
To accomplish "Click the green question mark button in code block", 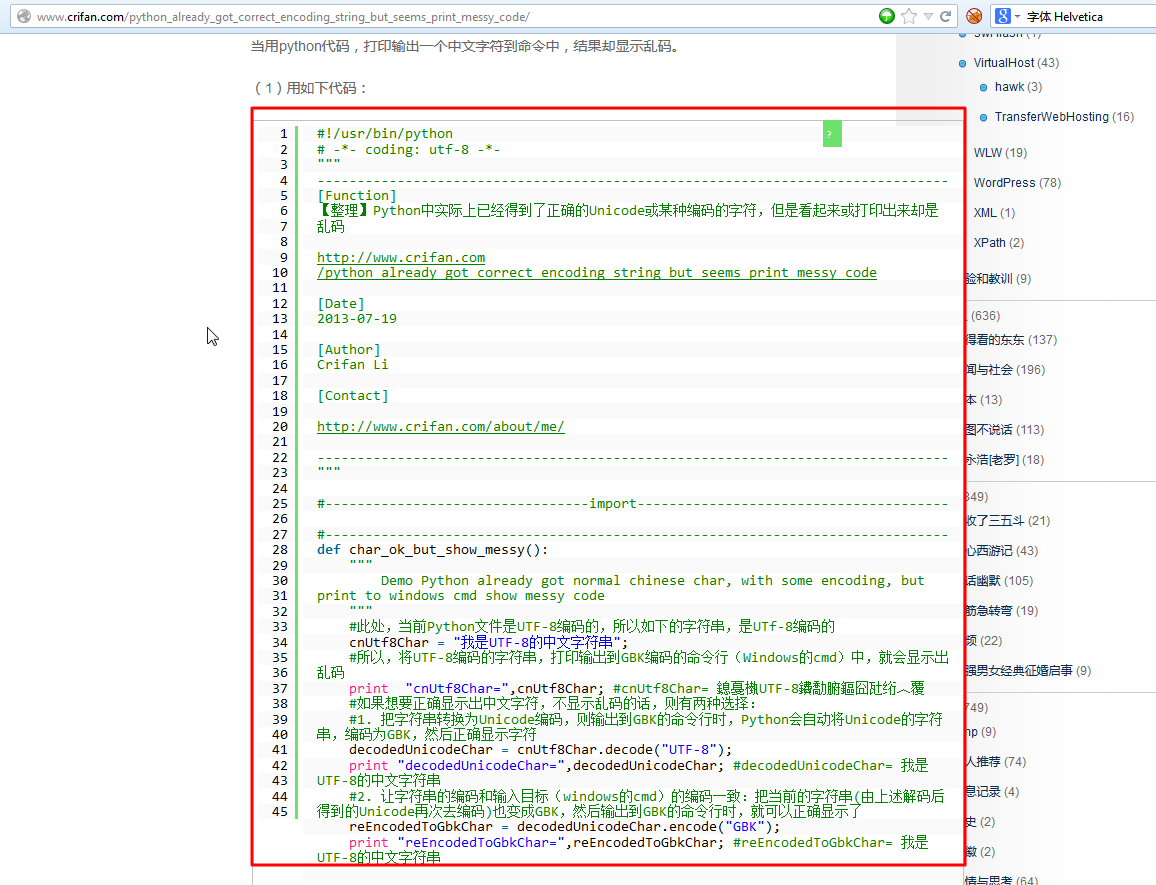I will pos(832,133).
